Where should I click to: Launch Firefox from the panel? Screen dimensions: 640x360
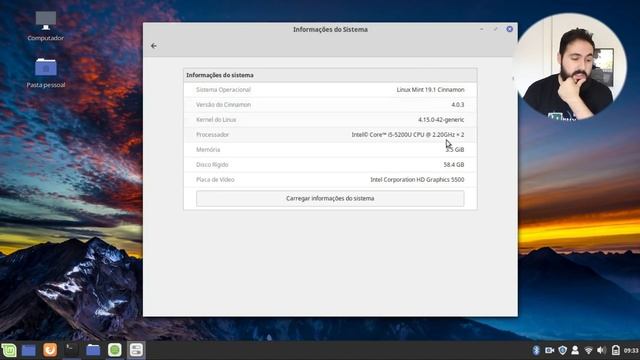[x=50, y=350]
